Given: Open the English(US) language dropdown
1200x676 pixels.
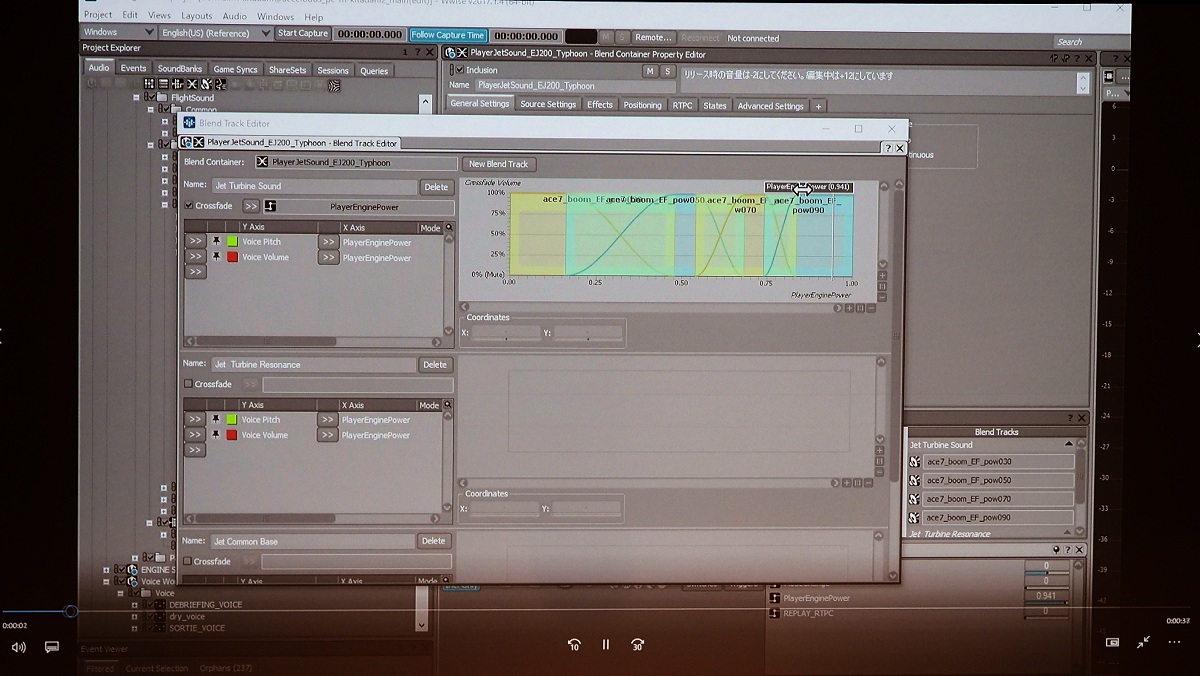Looking at the screenshot, I should pyautogui.click(x=215, y=33).
